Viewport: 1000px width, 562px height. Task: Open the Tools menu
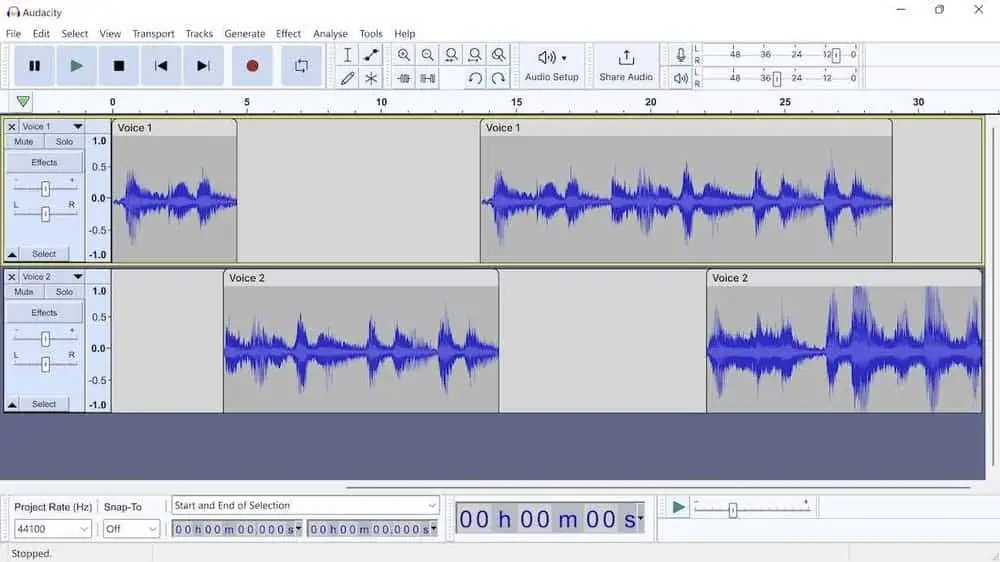tap(371, 33)
